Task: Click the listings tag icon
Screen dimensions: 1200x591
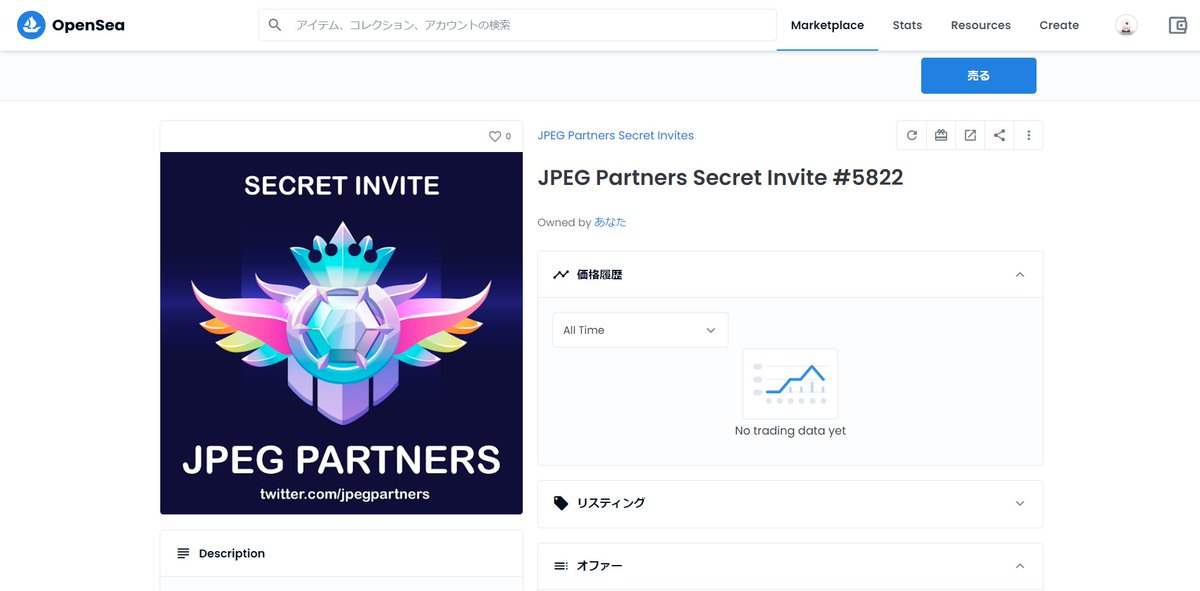Action: (x=561, y=503)
